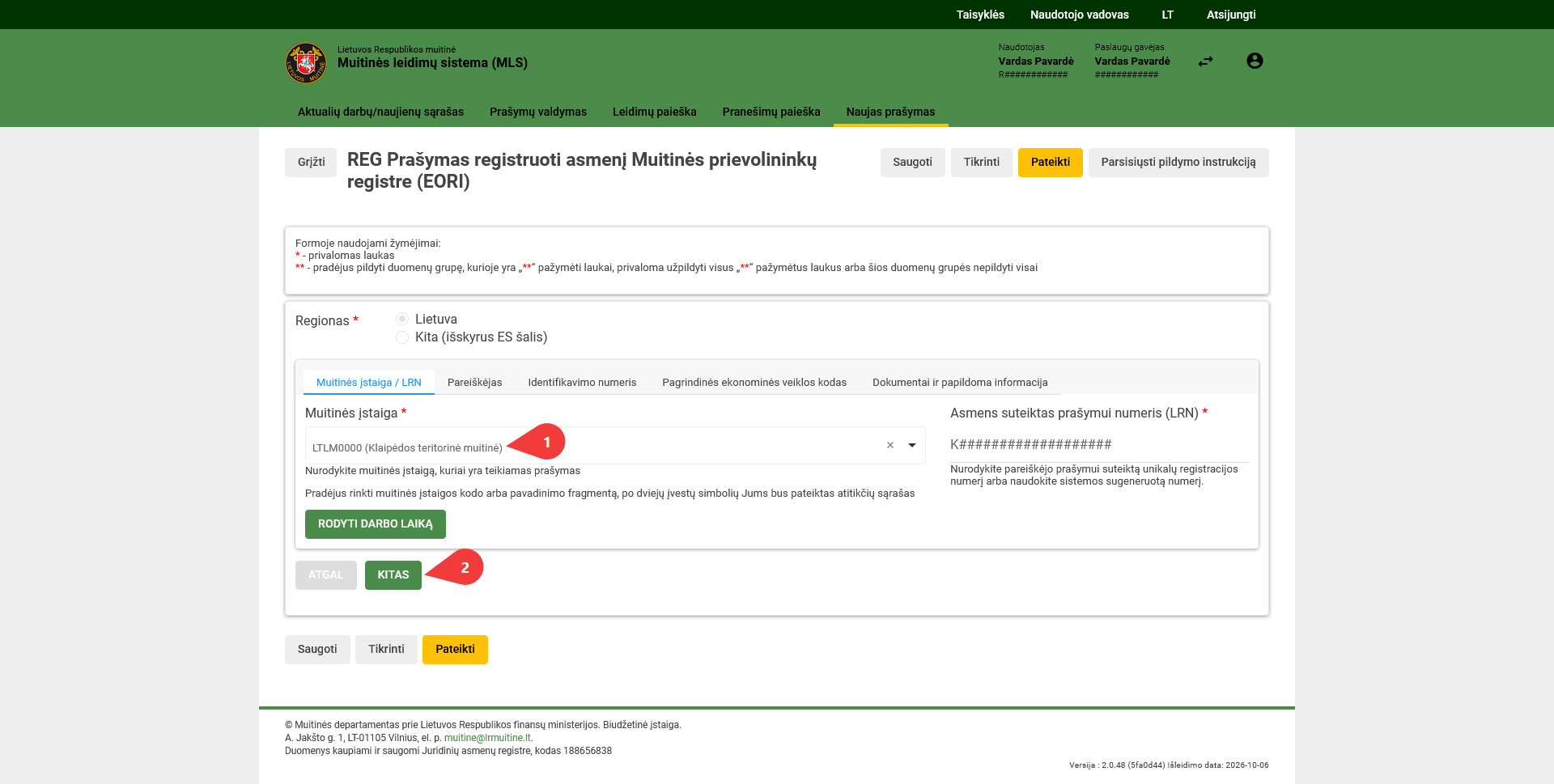Expand the Muitinės įstaiga dropdown arrow
This screenshot has height=784, width=1554.
click(x=912, y=445)
